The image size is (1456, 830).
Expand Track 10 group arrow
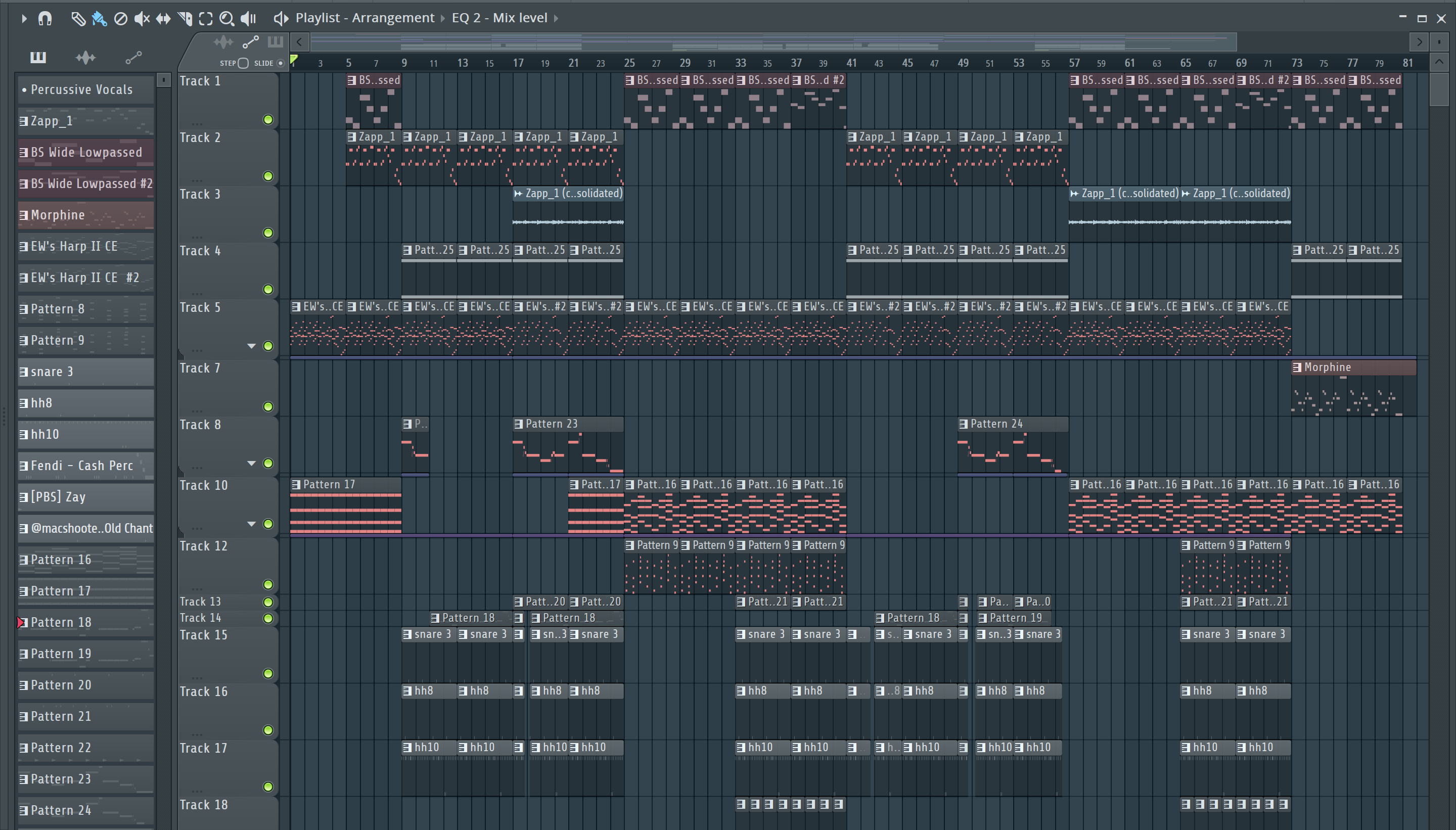point(251,524)
